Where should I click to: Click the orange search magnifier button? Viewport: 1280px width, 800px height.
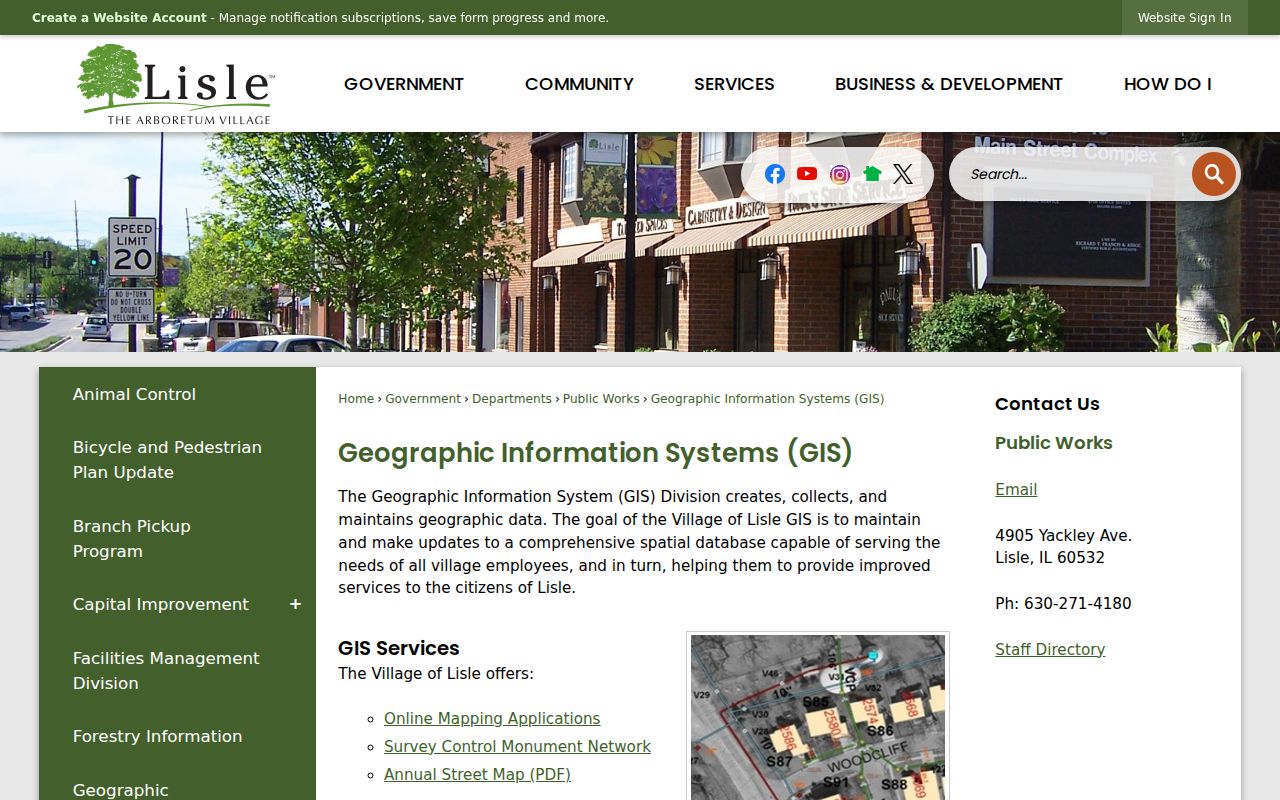[x=1214, y=174]
